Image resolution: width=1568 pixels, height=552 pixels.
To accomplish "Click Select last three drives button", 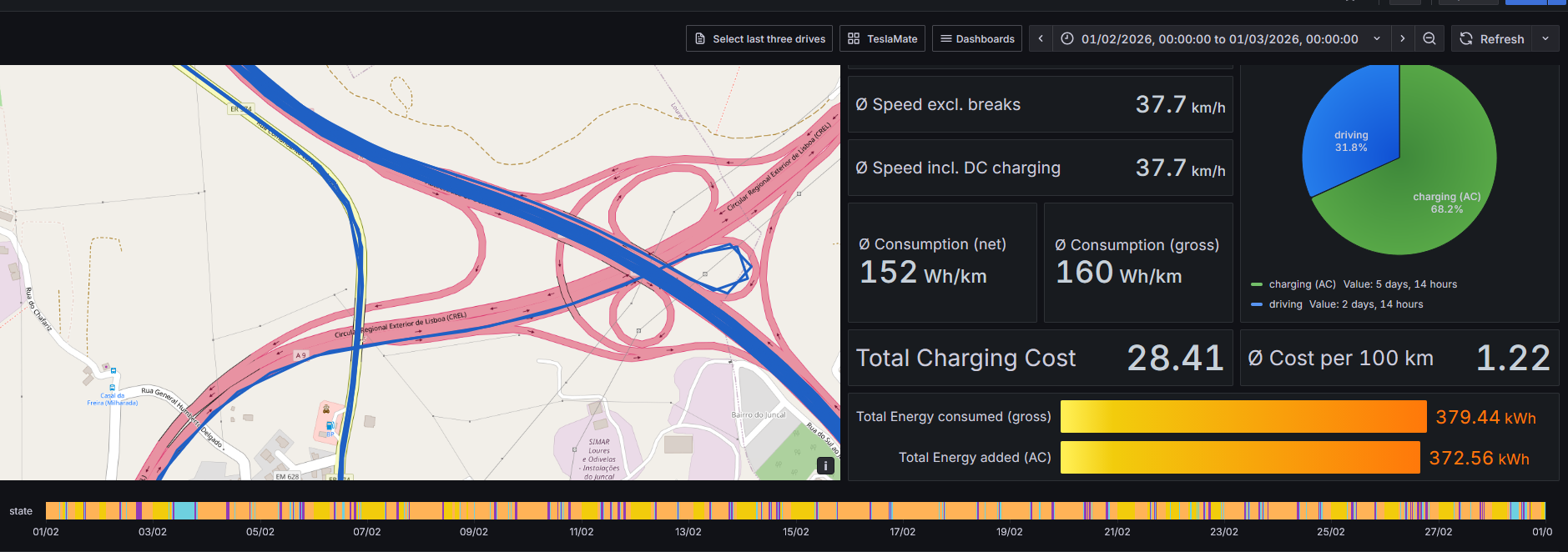I will [759, 38].
